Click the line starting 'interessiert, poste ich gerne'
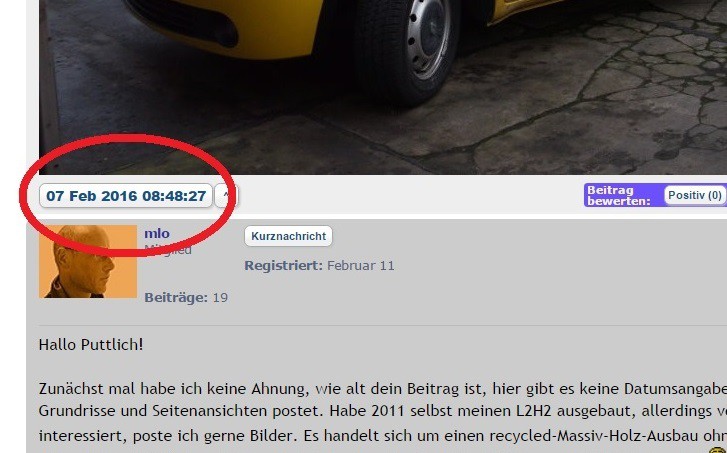The image size is (727, 453). point(383,436)
